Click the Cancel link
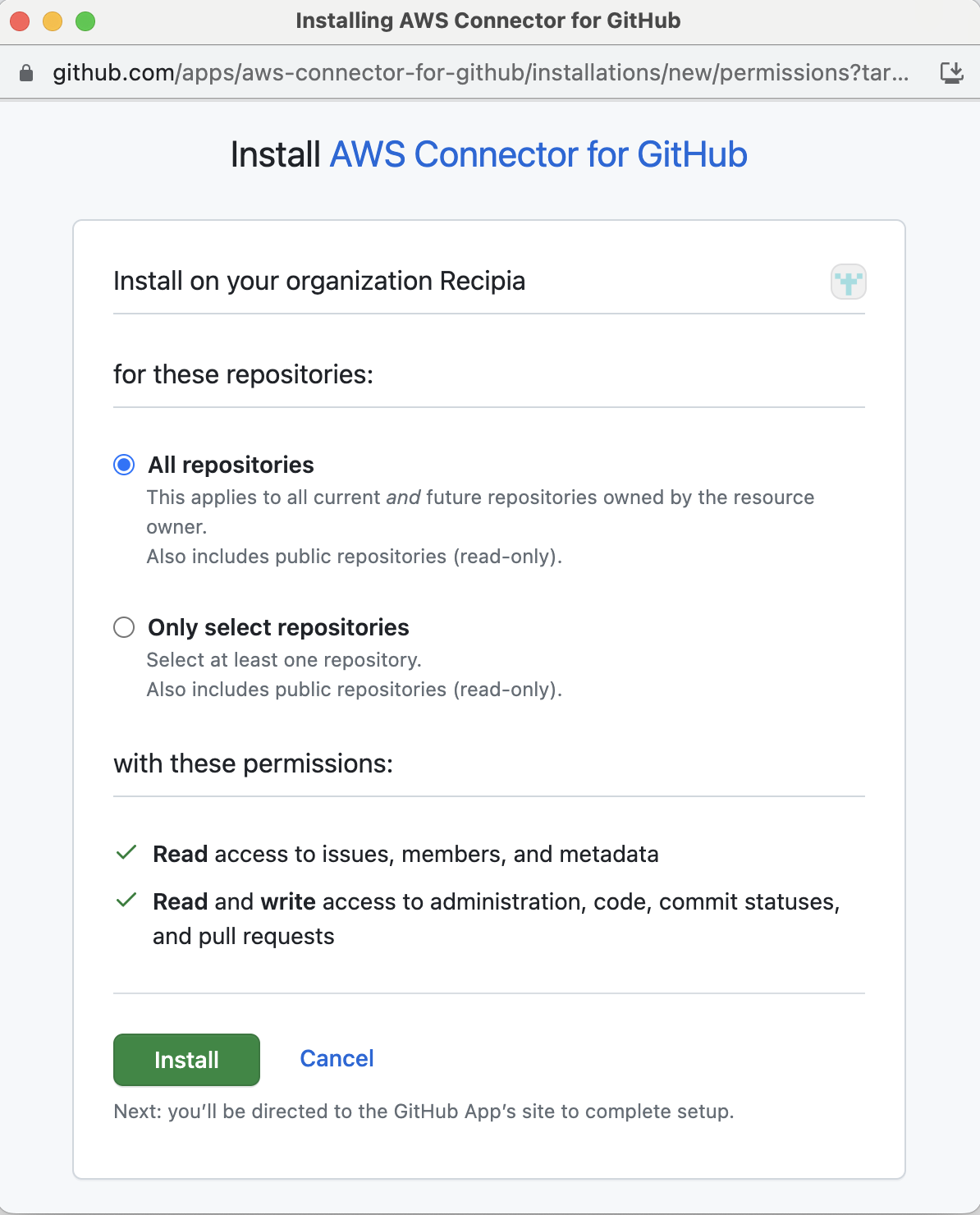The width and height of the screenshot is (980, 1215). tap(337, 1059)
